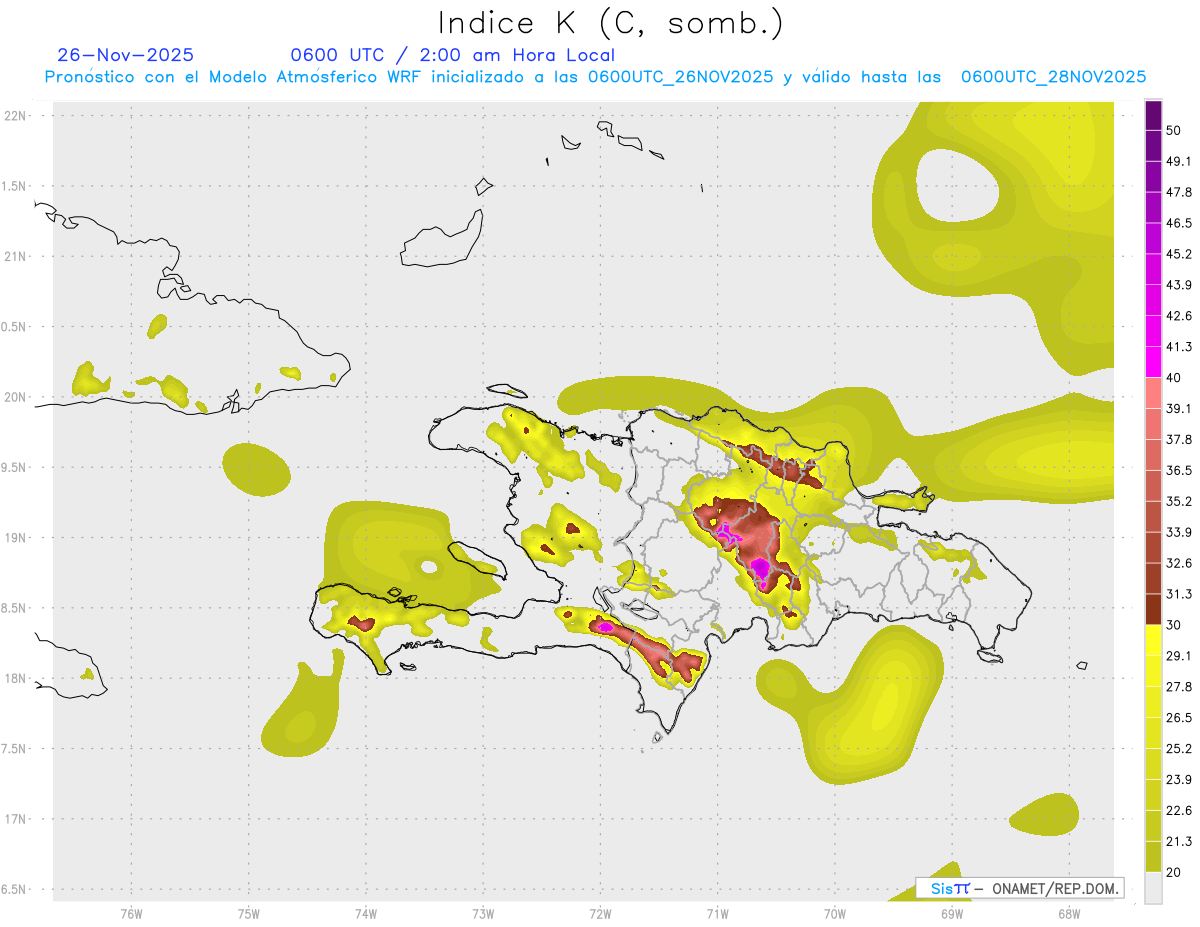Image resolution: width=1200 pixels, height=927 pixels.
Task: Click the color scale value 40
Action: [1175, 378]
